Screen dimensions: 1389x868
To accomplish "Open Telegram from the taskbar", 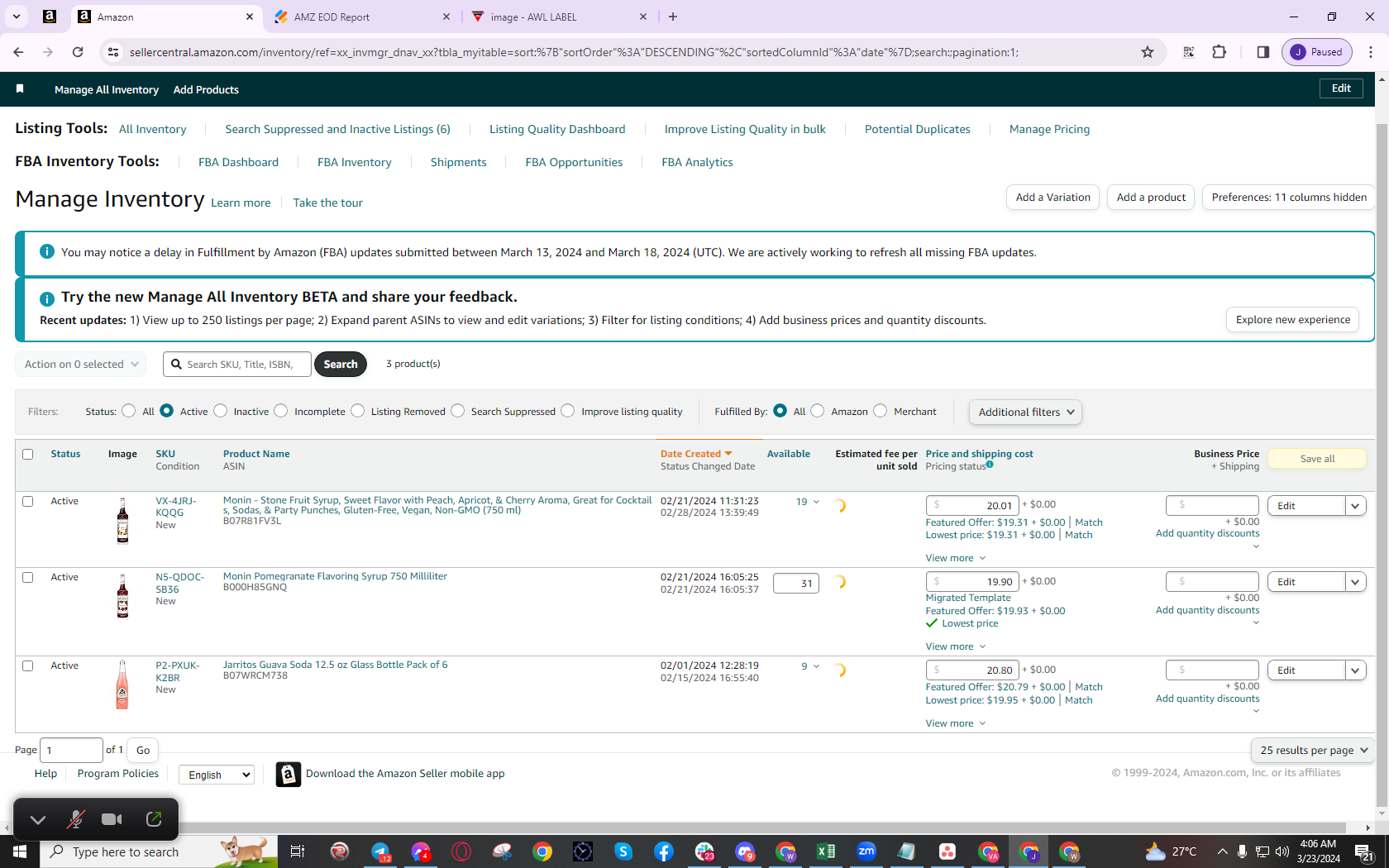I will 380,851.
